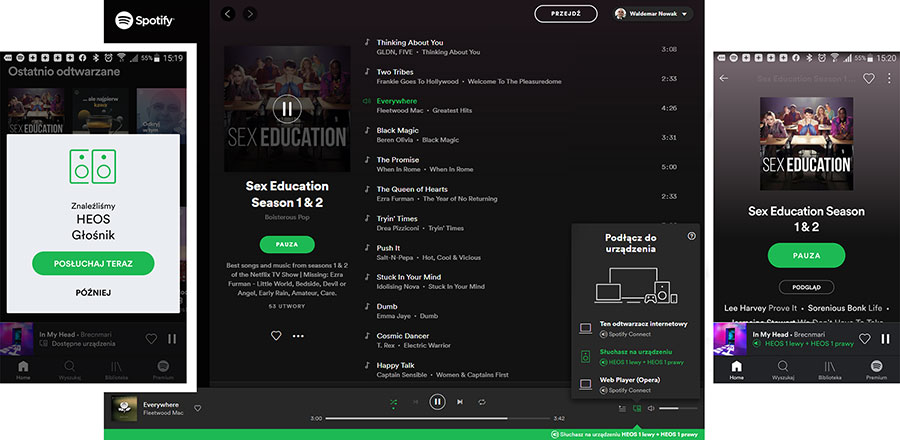Click the connect to device icon

point(636,408)
